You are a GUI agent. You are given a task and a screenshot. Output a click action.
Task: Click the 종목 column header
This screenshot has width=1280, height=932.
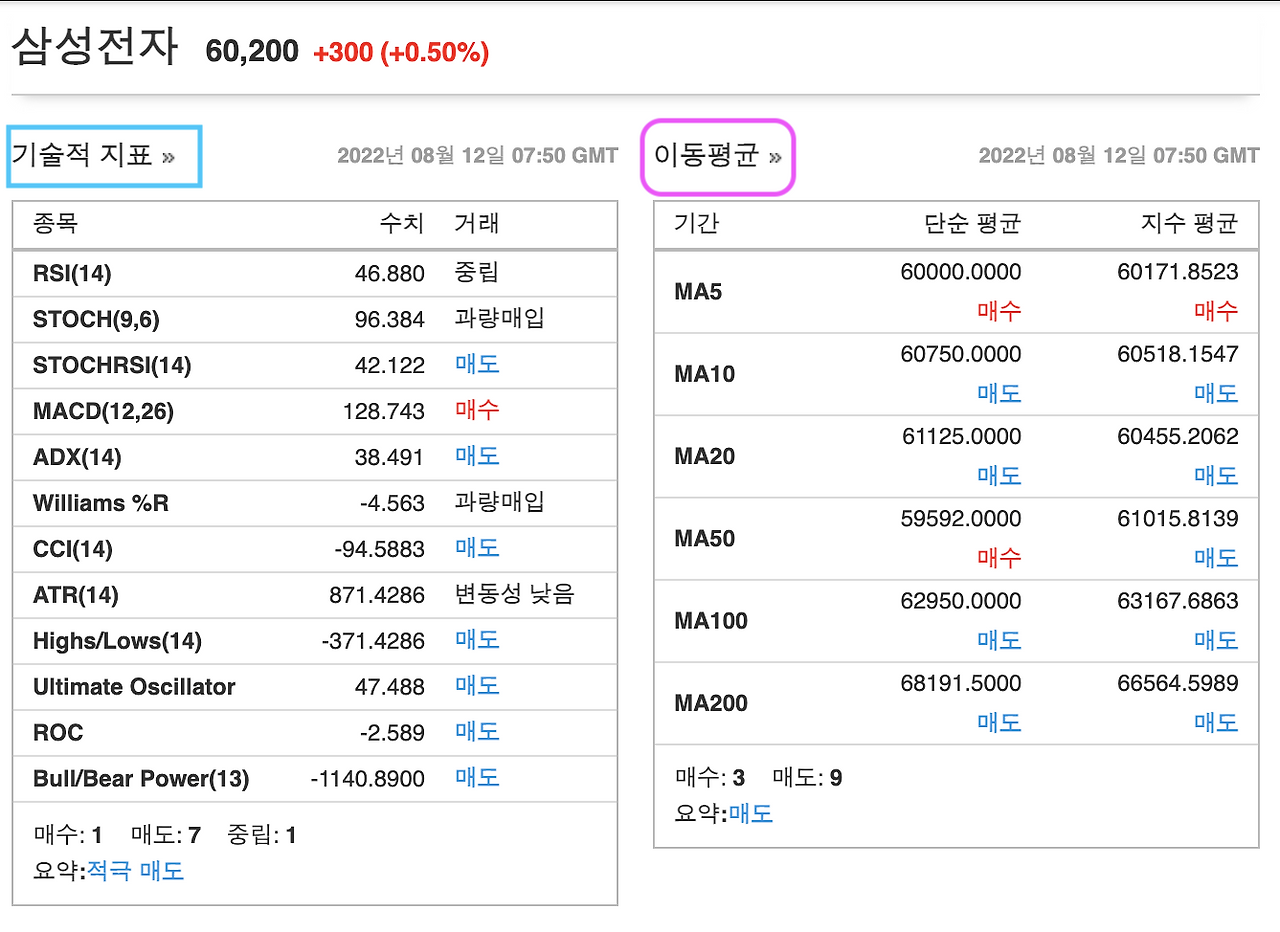[x=55, y=223]
